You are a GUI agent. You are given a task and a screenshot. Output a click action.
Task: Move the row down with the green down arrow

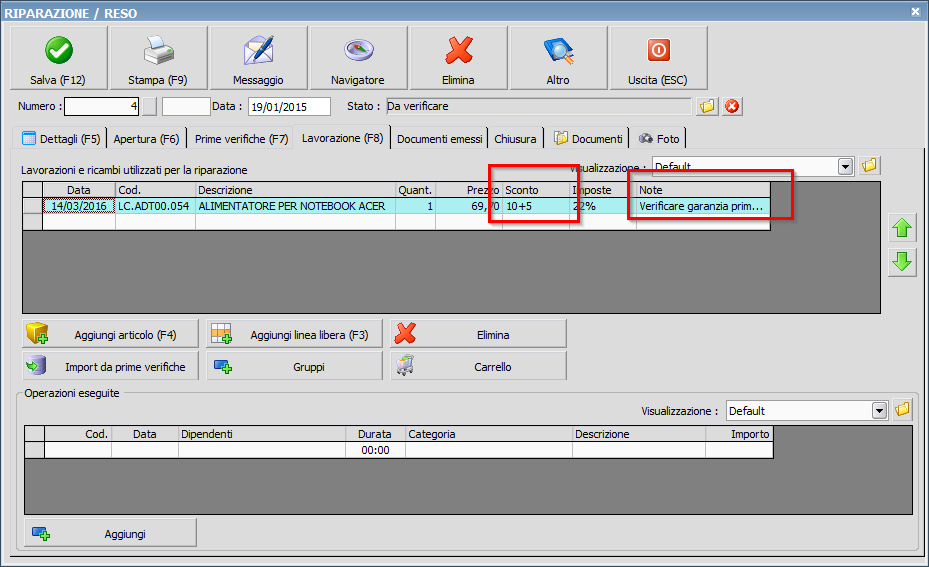point(902,262)
